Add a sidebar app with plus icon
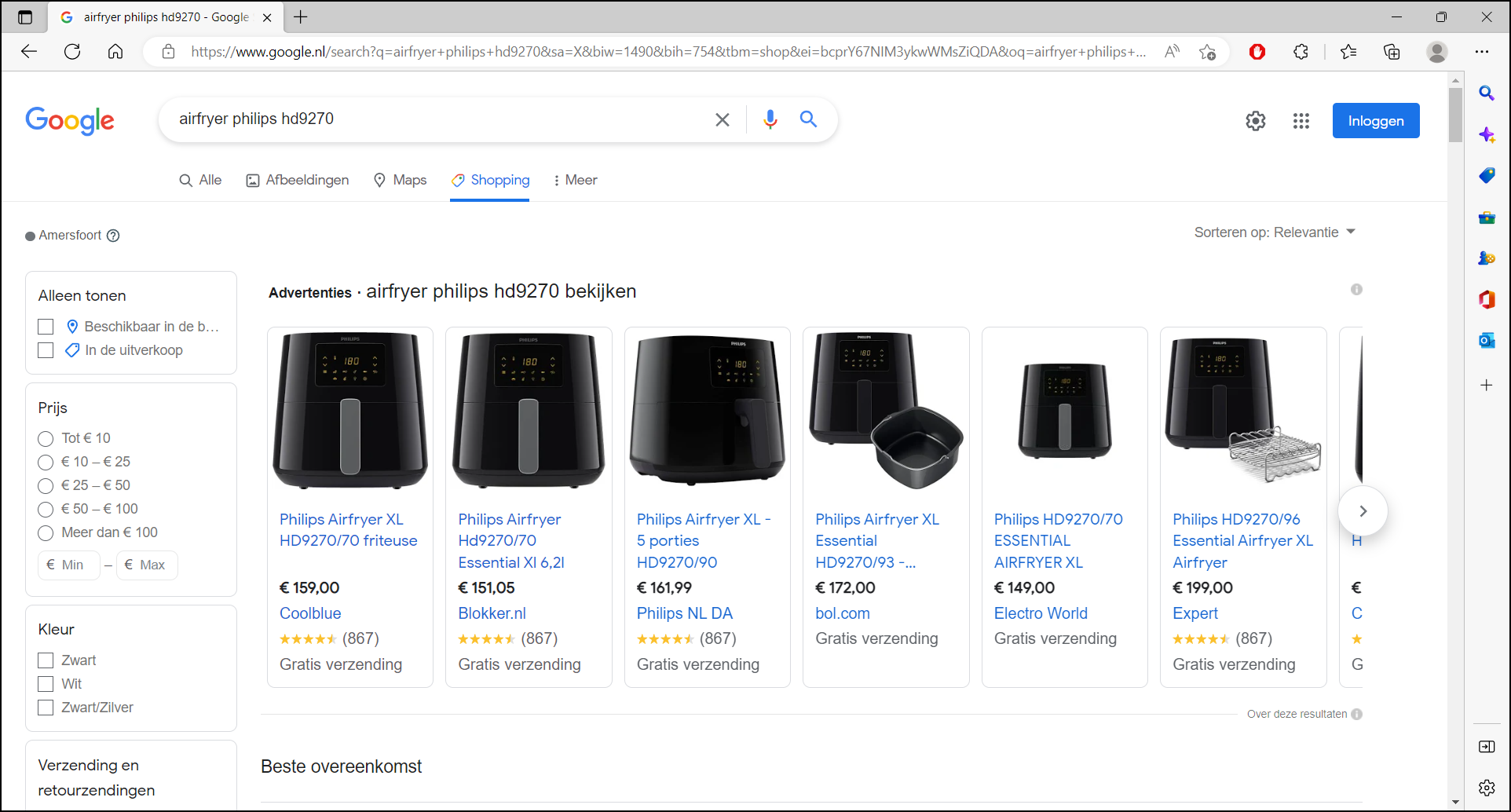This screenshot has width=1511, height=812. [x=1487, y=385]
